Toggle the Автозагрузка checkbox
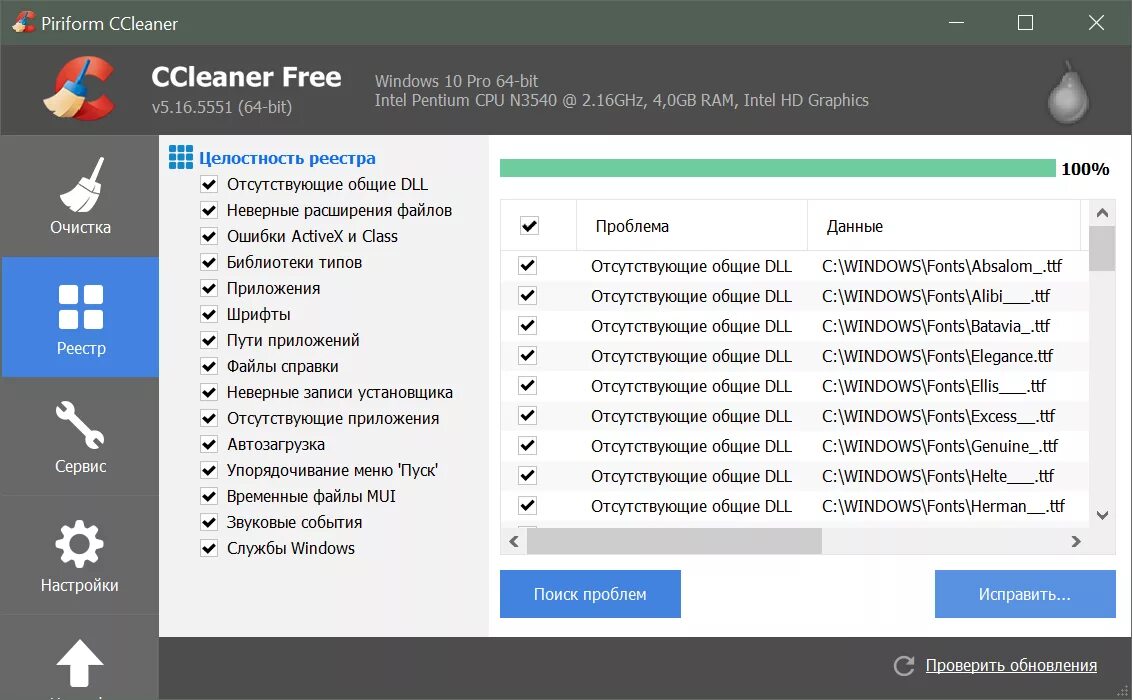Viewport: 1133px width, 700px height. pos(209,444)
